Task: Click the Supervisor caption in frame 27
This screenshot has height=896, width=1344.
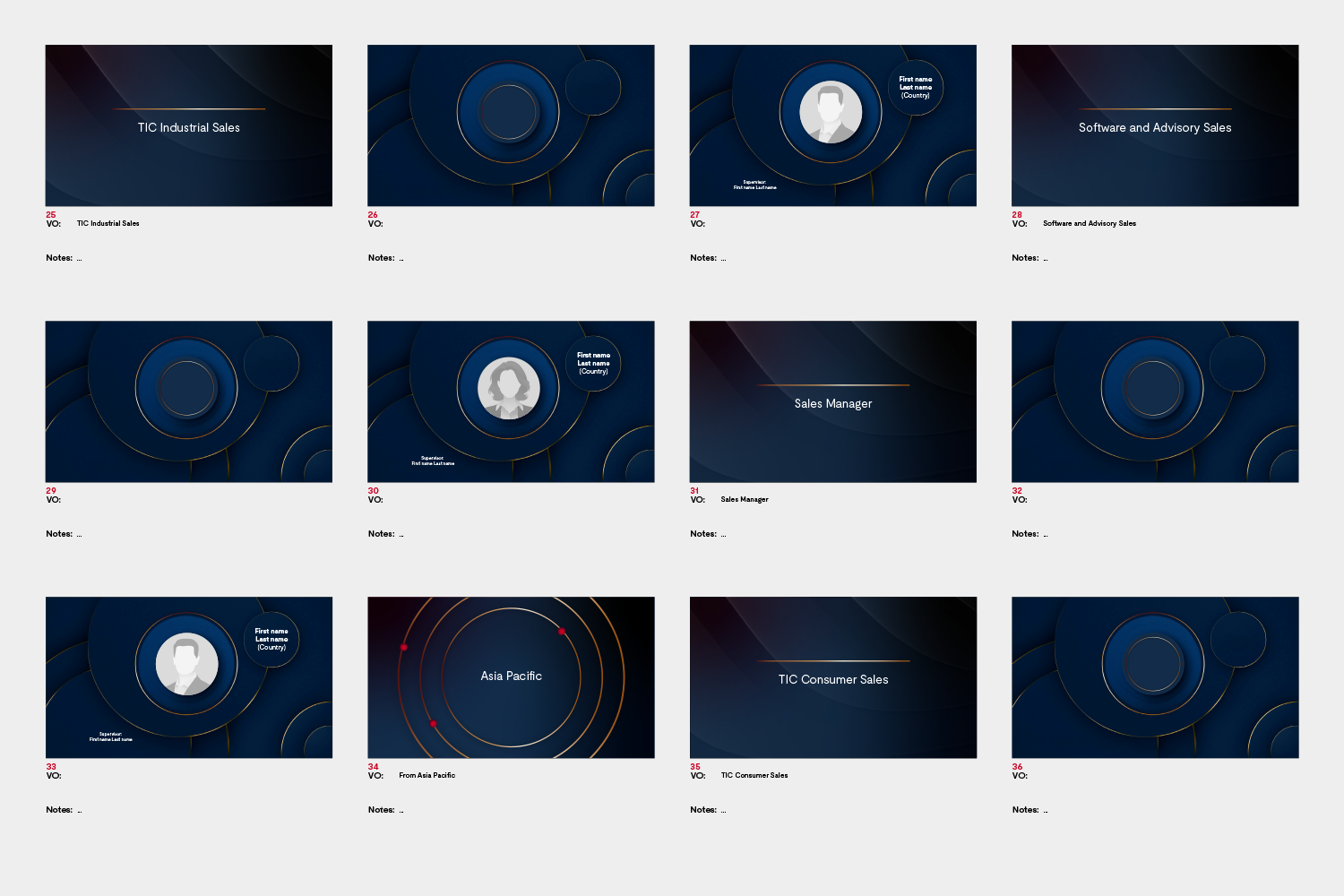Action: tap(755, 185)
